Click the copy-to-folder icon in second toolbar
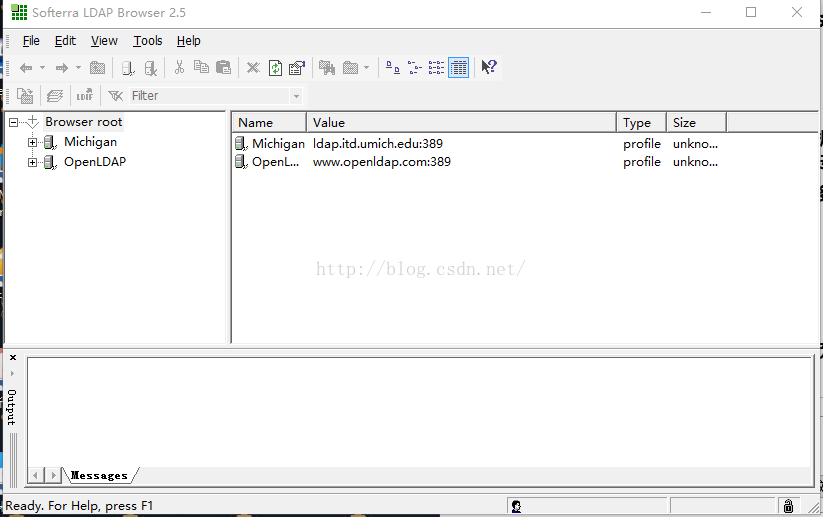This screenshot has width=823, height=517. point(25,96)
